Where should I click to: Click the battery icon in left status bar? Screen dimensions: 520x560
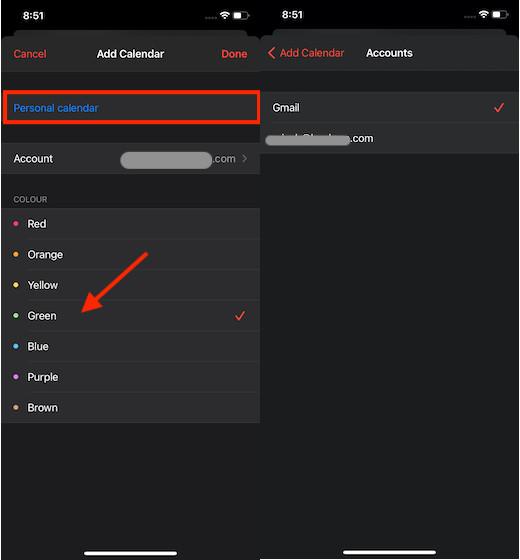tap(241, 16)
